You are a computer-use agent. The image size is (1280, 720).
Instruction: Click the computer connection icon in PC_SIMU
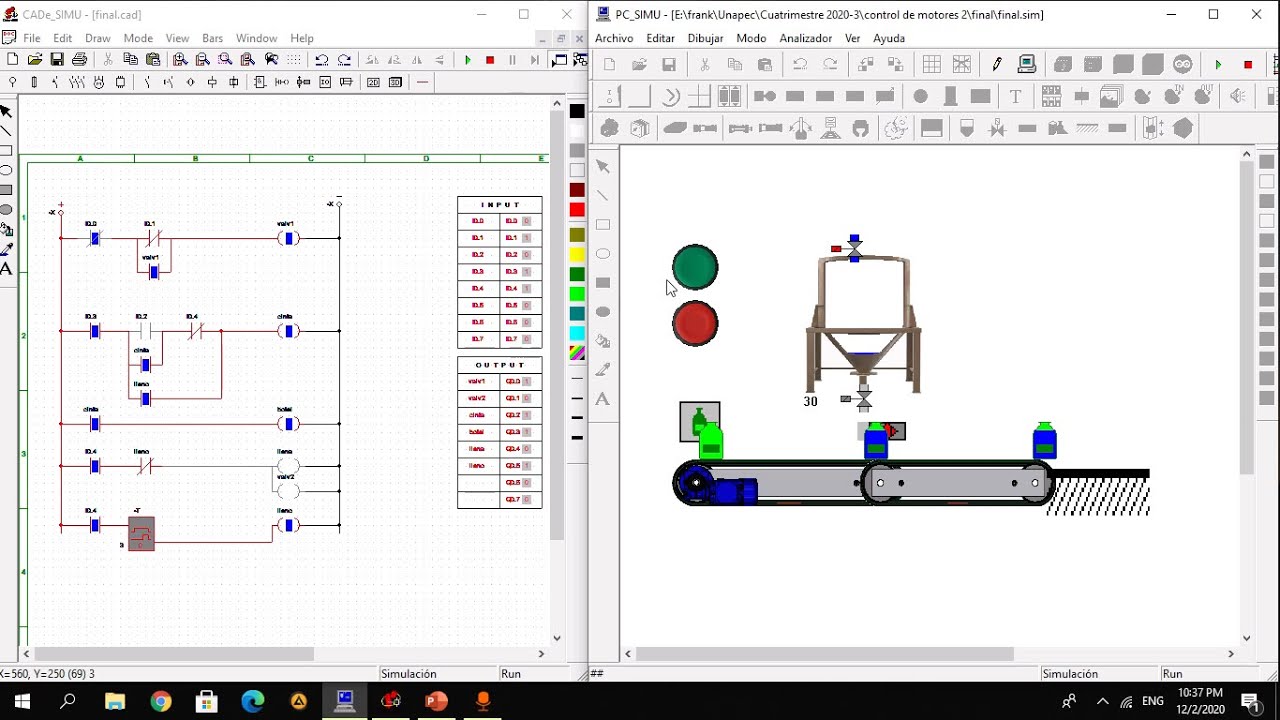tap(1027, 65)
